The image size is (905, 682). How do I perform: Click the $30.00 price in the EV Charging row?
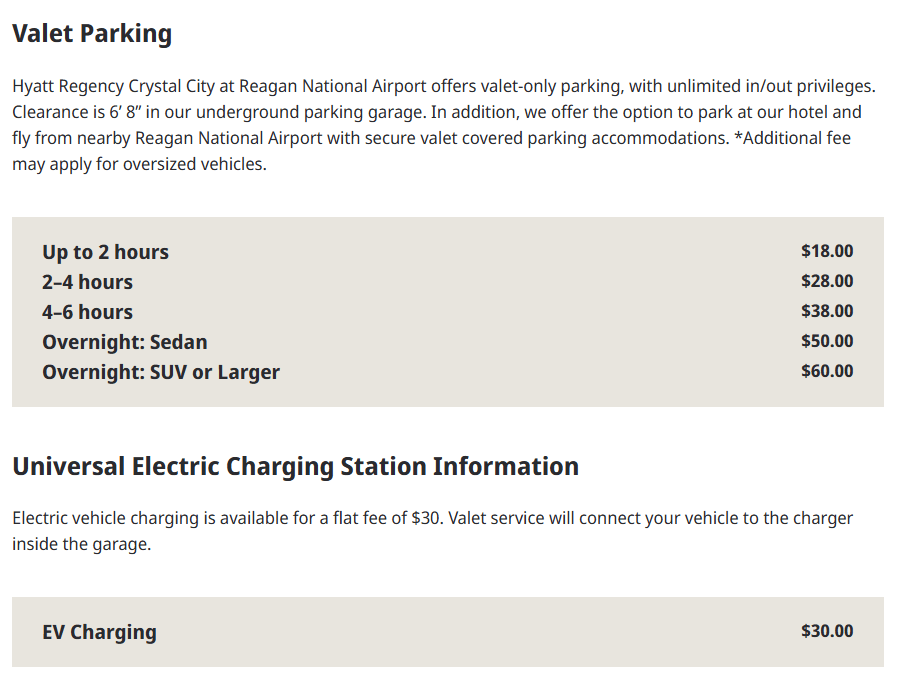click(x=827, y=631)
